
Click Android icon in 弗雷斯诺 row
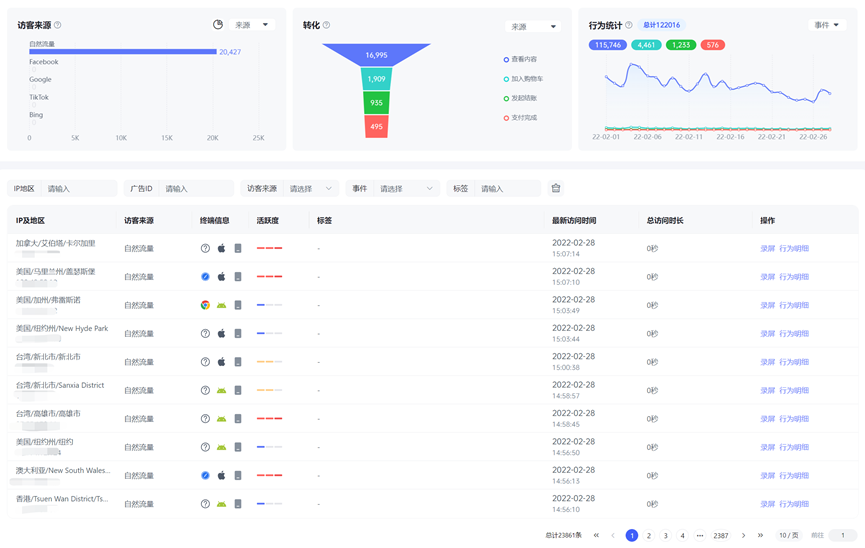pos(221,305)
